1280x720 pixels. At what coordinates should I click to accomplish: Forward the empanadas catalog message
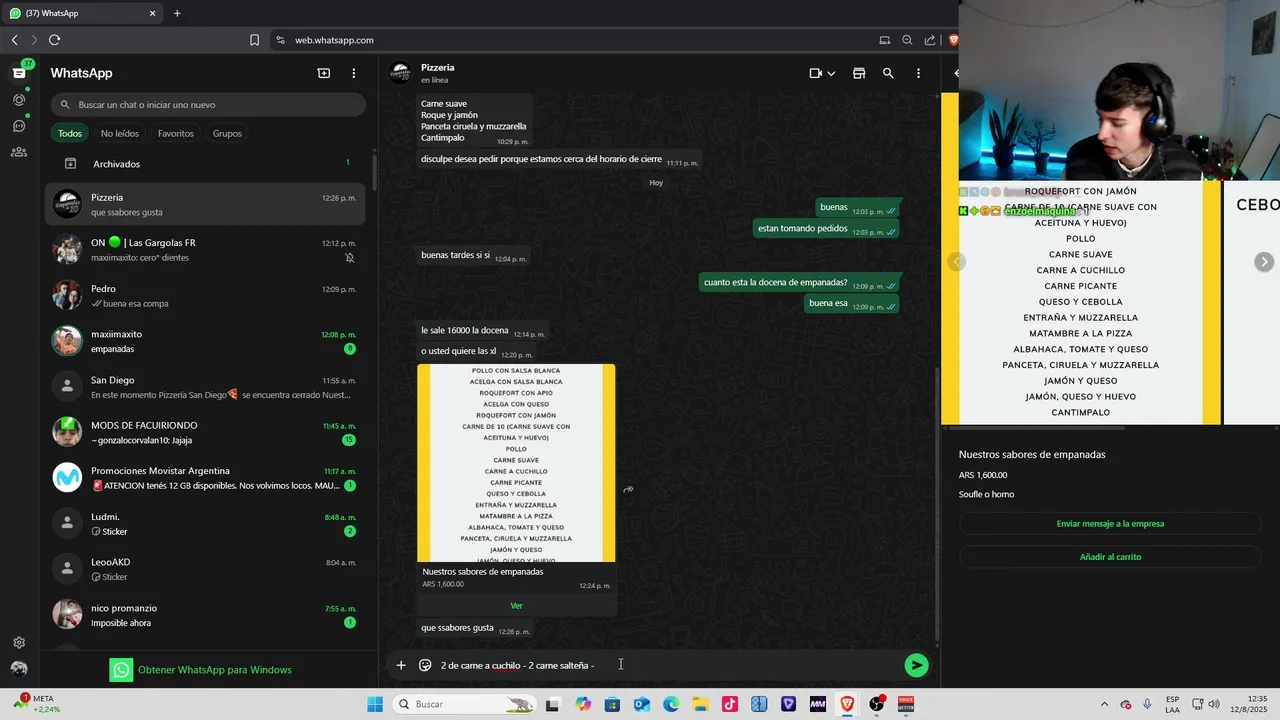click(628, 489)
